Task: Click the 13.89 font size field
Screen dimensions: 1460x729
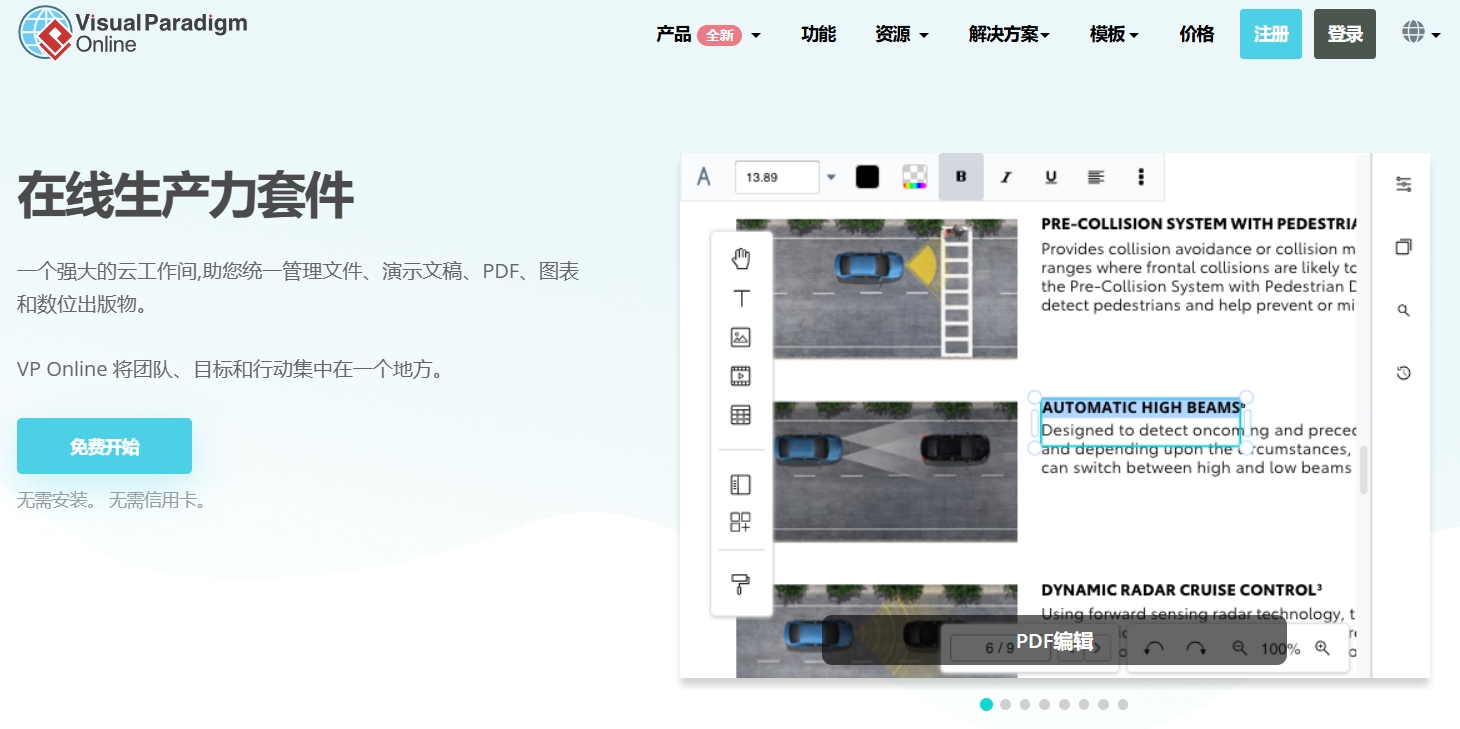Action: click(x=777, y=177)
